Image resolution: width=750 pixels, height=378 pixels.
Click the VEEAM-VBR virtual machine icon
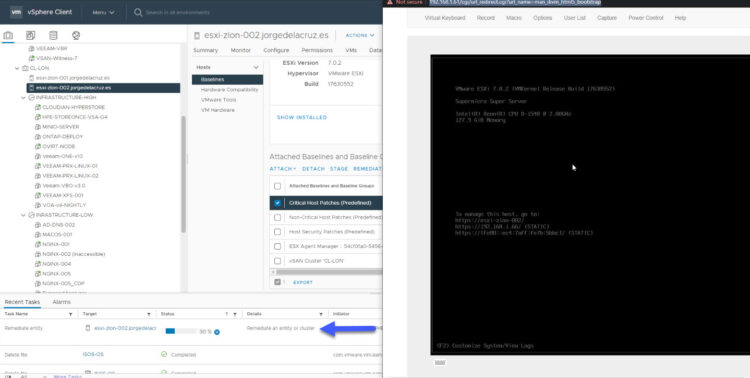pyautogui.click(x=32, y=48)
